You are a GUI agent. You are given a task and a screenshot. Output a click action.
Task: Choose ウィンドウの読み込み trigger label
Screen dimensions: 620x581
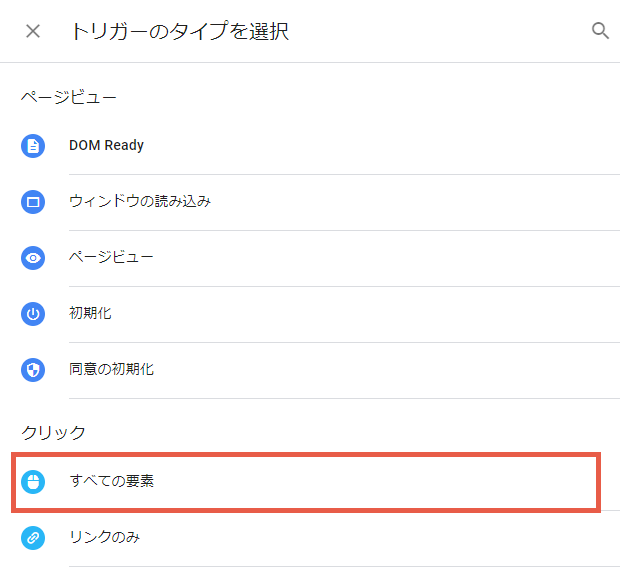(x=140, y=201)
